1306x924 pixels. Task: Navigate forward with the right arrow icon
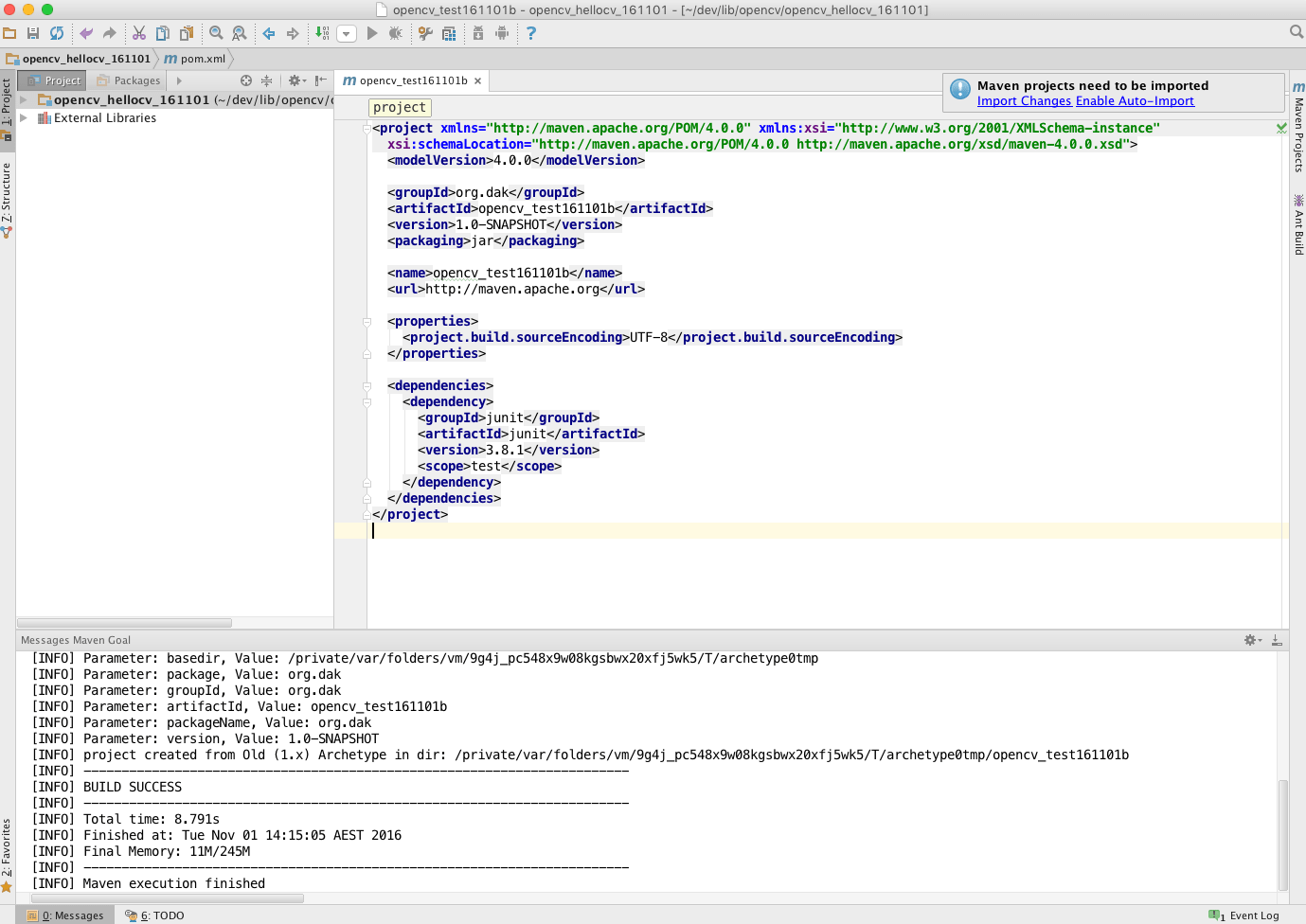click(293, 33)
